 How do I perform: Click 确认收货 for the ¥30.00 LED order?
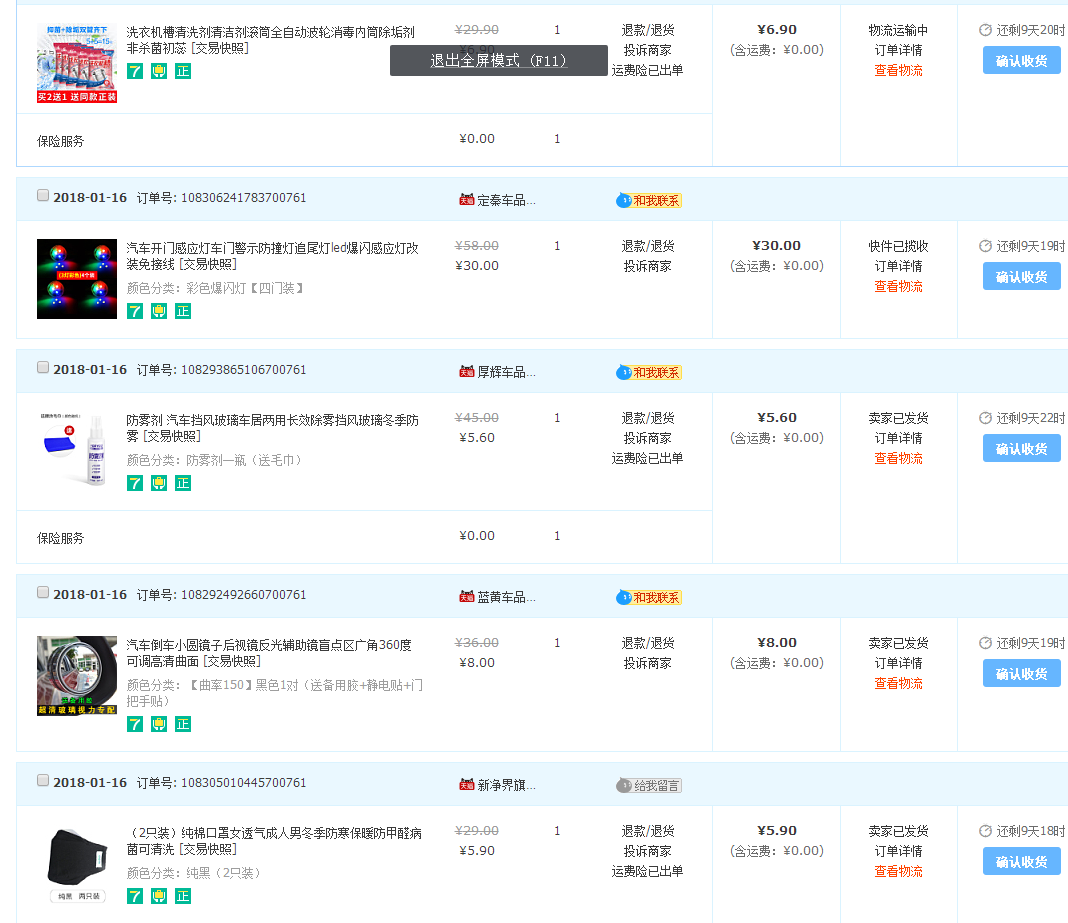(x=1021, y=276)
